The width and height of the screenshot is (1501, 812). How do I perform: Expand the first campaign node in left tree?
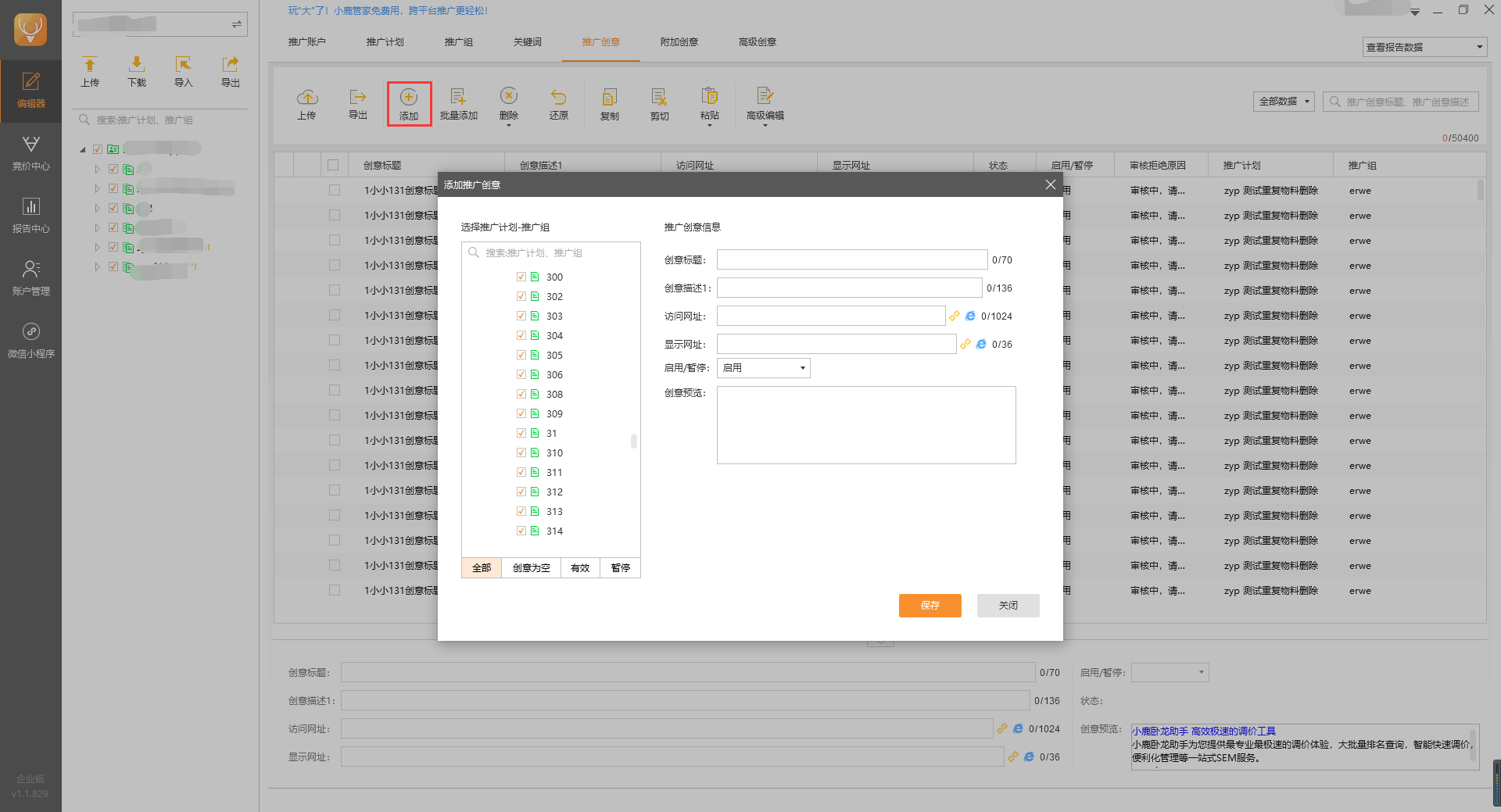[97, 169]
